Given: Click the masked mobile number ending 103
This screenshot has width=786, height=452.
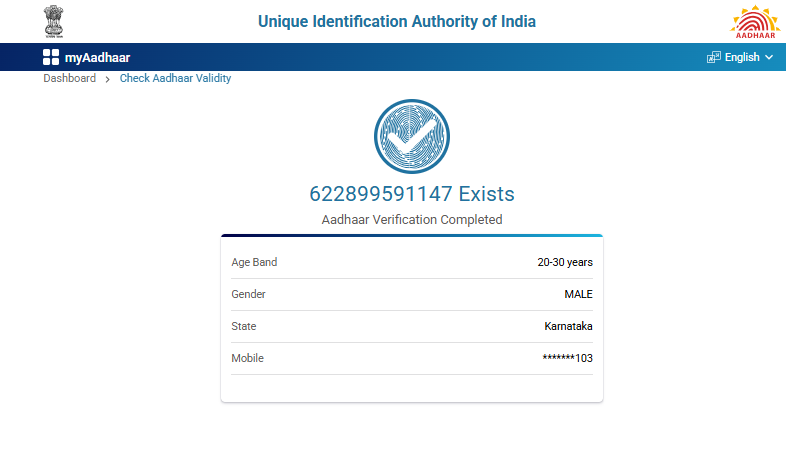Looking at the screenshot, I should [x=567, y=358].
